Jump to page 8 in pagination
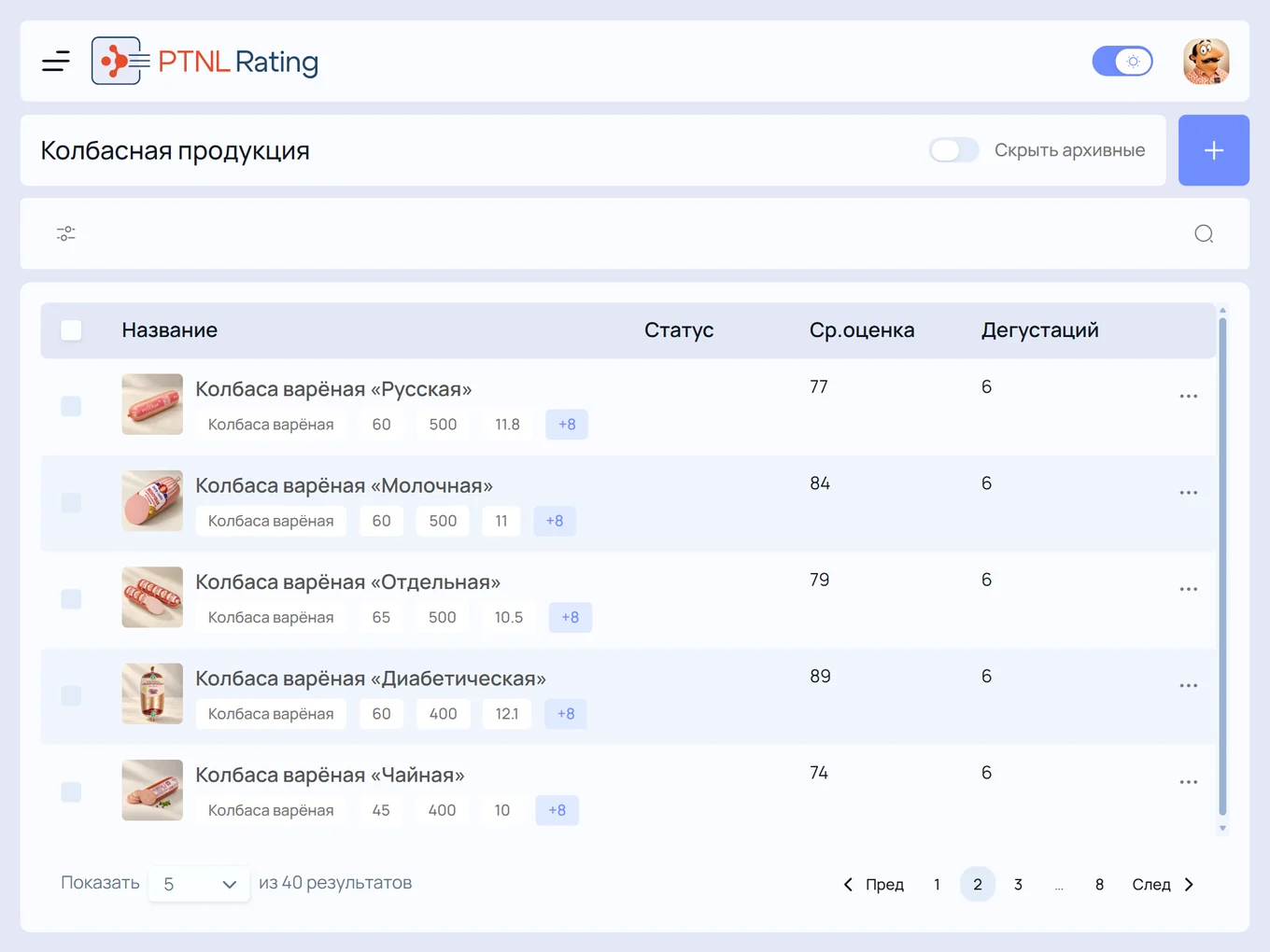The height and width of the screenshot is (952, 1270). coord(1099,885)
